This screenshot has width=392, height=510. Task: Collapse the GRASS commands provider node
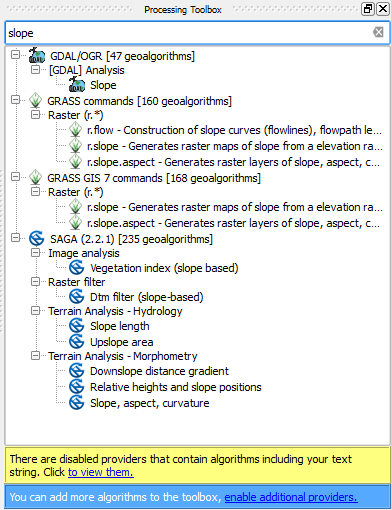coord(15,100)
